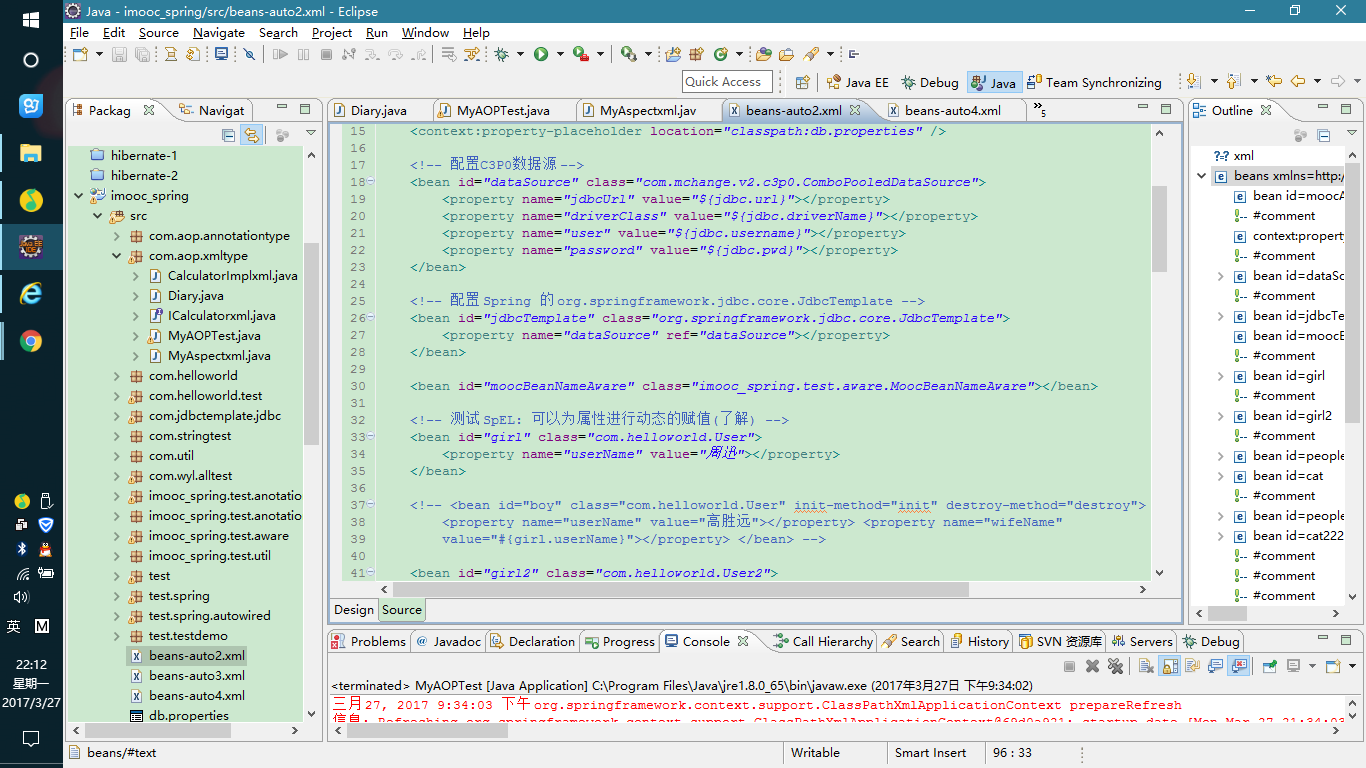
Task: Click the Skip All Breakpoints icon
Action: [249, 54]
